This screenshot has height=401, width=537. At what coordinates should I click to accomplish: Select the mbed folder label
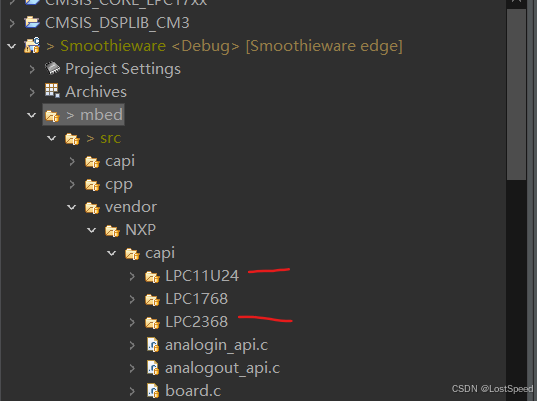click(101, 115)
